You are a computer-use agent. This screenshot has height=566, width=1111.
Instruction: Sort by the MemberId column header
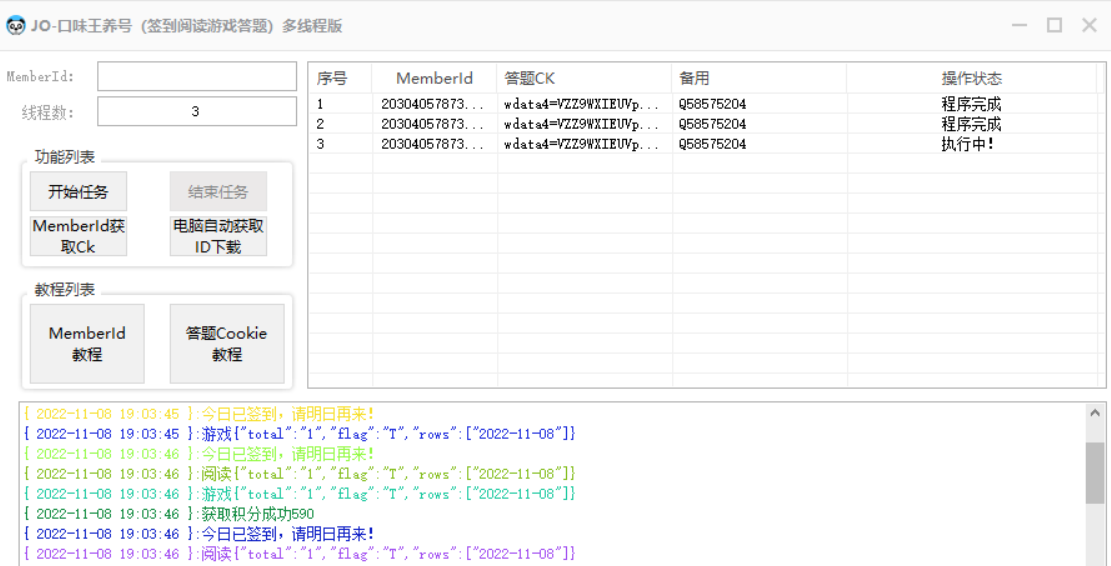click(x=434, y=78)
